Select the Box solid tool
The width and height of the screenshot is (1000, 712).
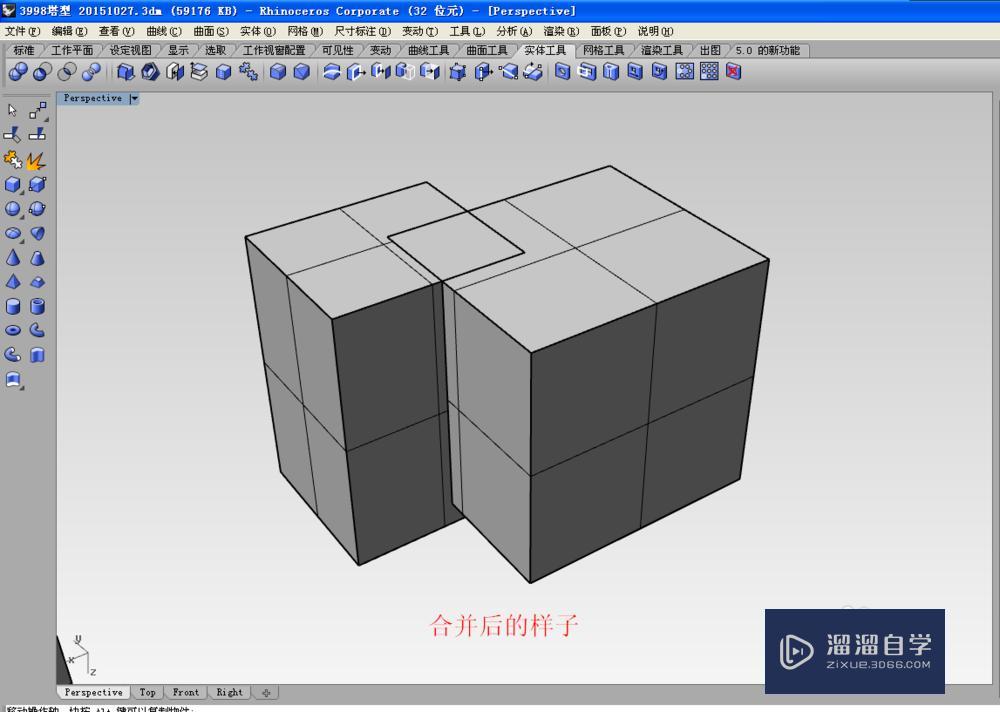(x=13, y=184)
